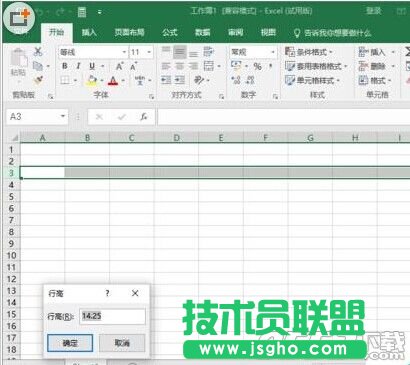Open 单元格样式 cell styles menu
Viewport: 410px width, 365px height.
[x=313, y=80]
